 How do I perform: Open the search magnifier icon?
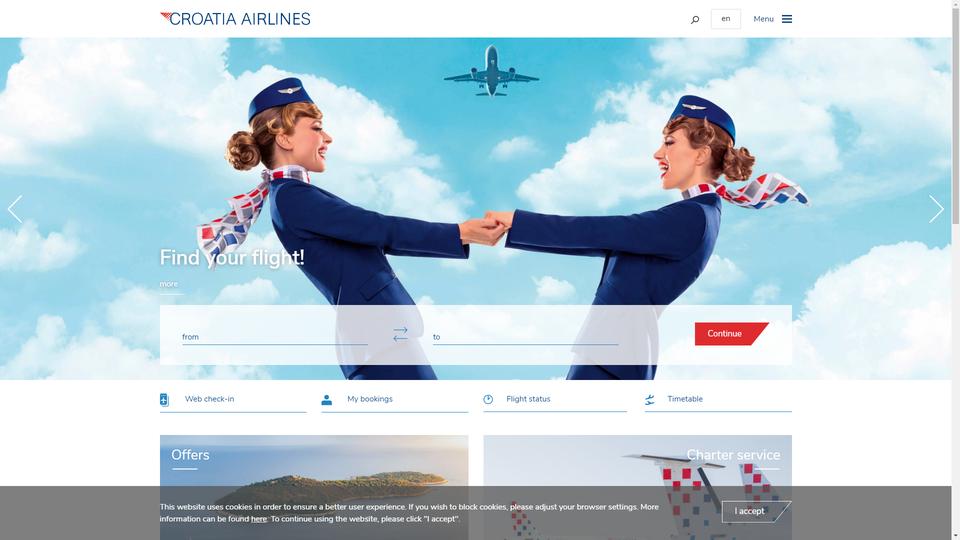(x=695, y=20)
